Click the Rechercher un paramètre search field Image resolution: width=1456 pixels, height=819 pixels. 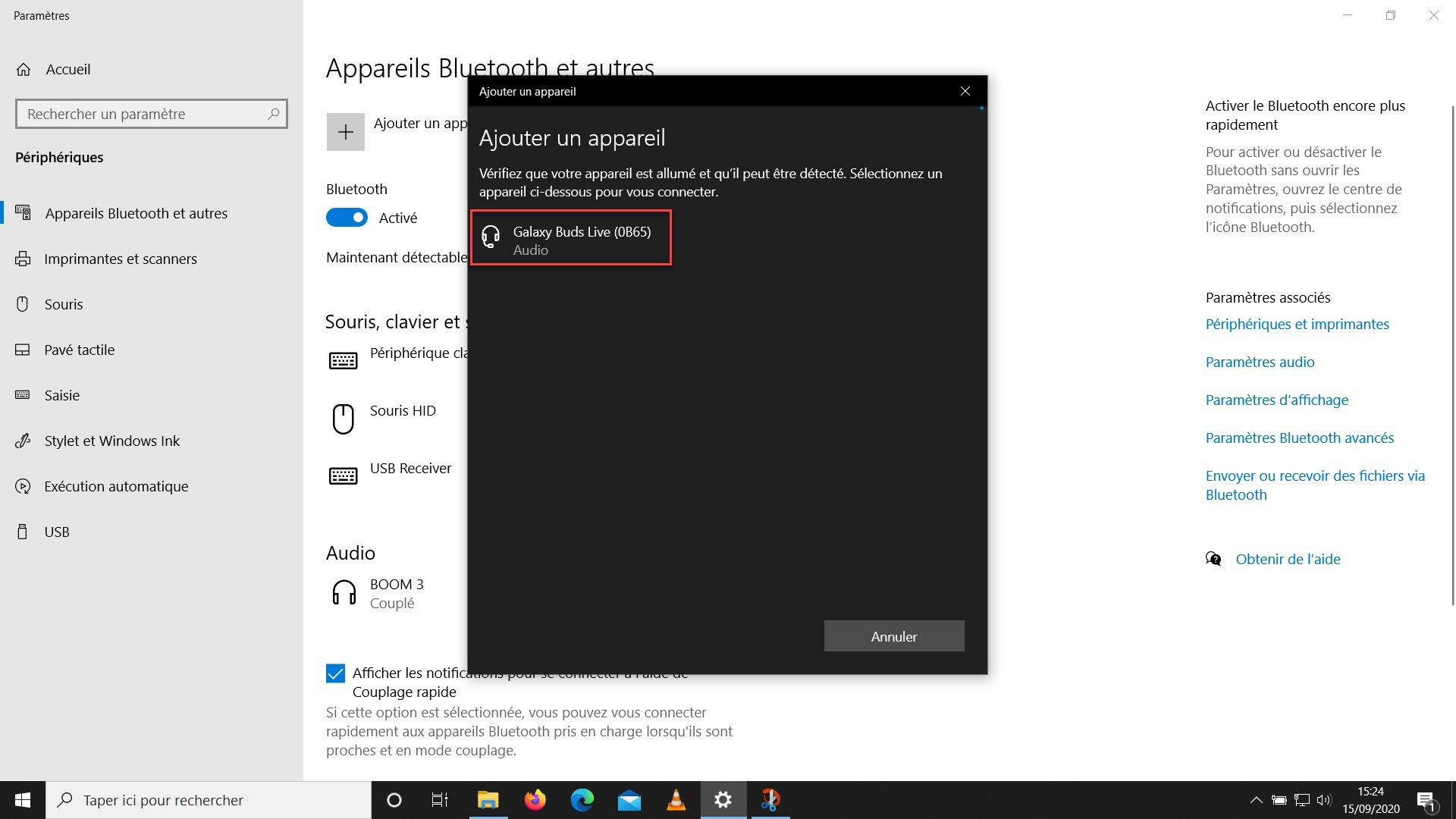pos(144,114)
